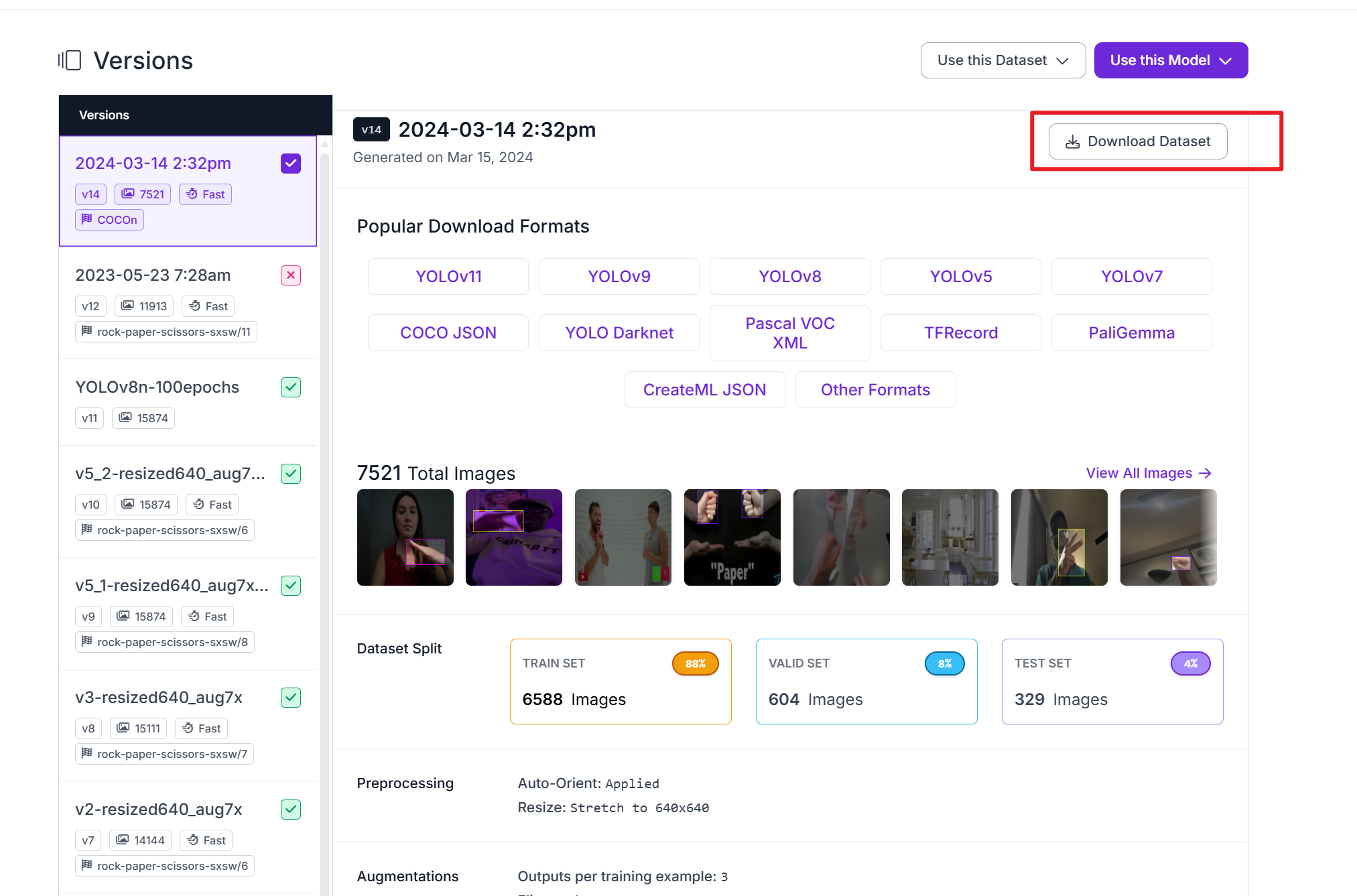Click the image count icon next to 7521
Viewport: 1357px width, 896px height.
(128, 194)
